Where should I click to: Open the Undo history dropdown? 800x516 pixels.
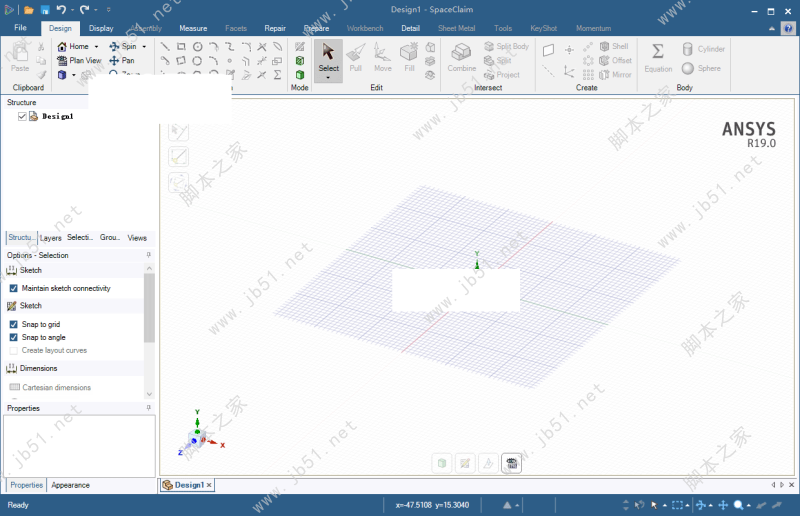(x=72, y=10)
